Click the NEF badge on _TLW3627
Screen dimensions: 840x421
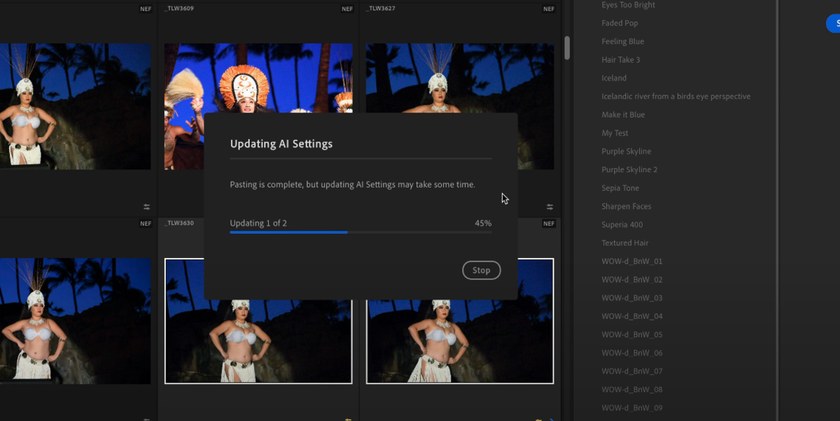[x=549, y=9]
